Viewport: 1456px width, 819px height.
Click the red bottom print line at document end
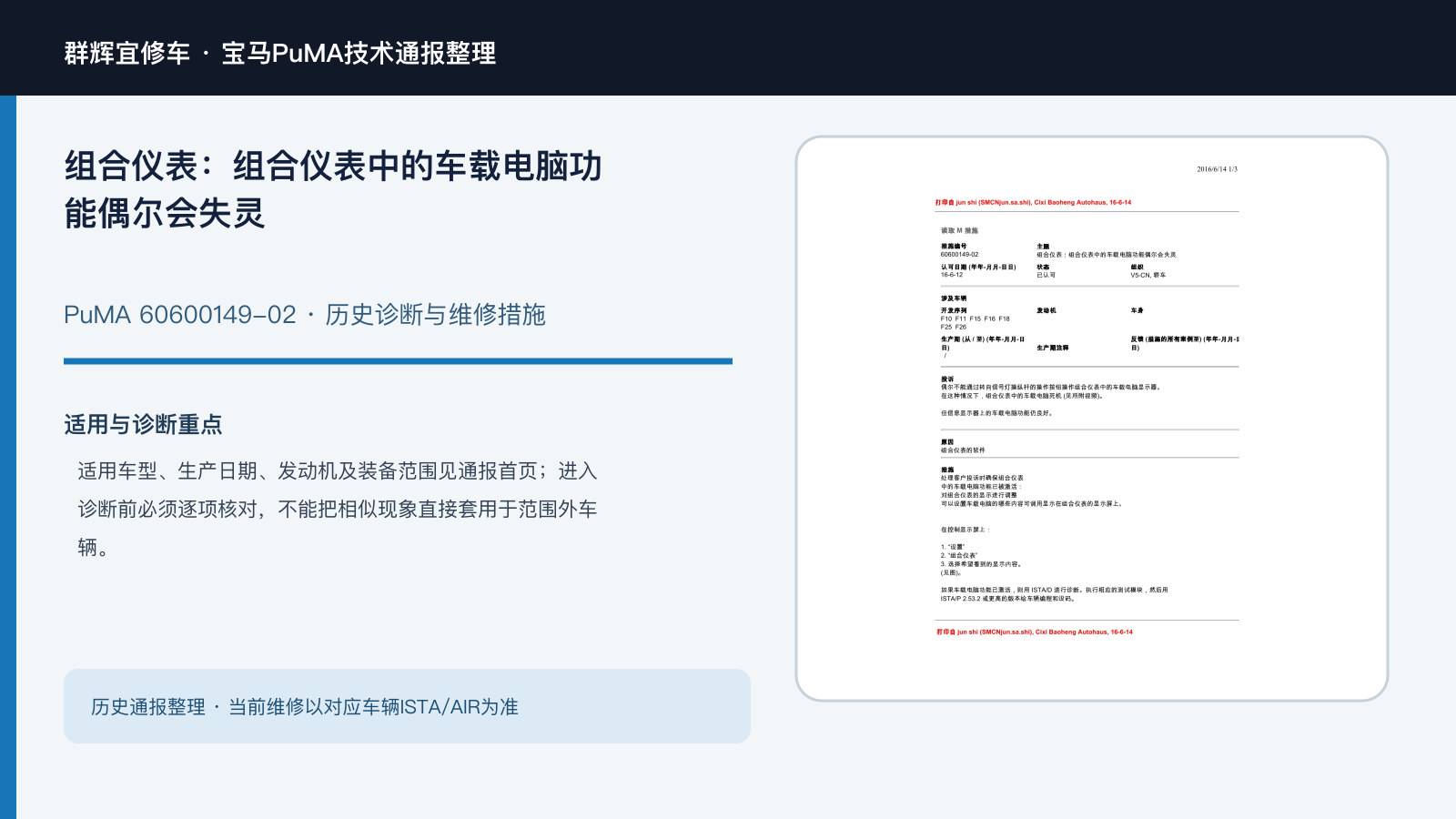pos(1035,632)
